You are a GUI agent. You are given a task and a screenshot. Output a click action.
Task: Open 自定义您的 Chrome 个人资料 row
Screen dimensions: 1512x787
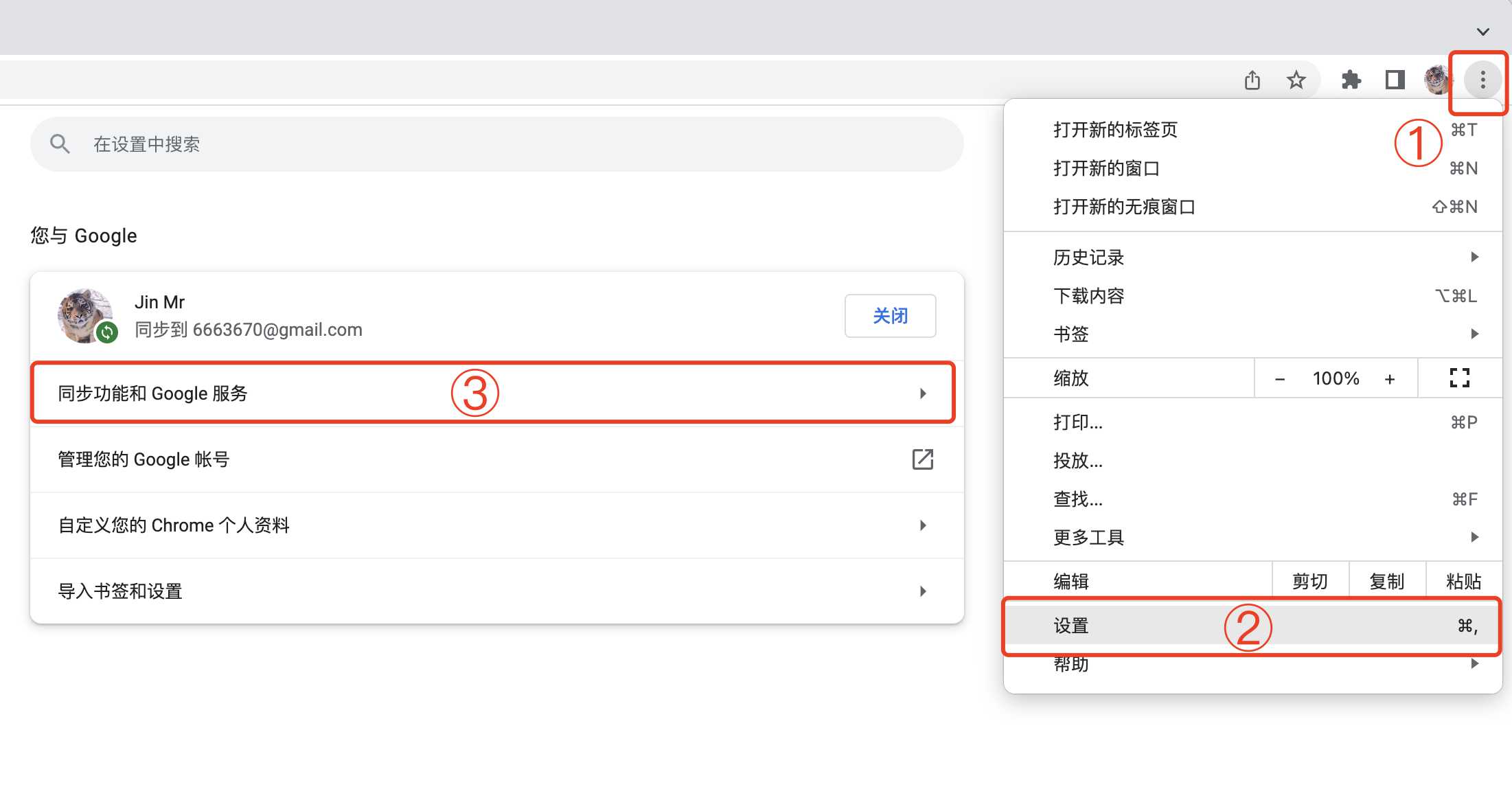pyautogui.click(x=497, y=525)
